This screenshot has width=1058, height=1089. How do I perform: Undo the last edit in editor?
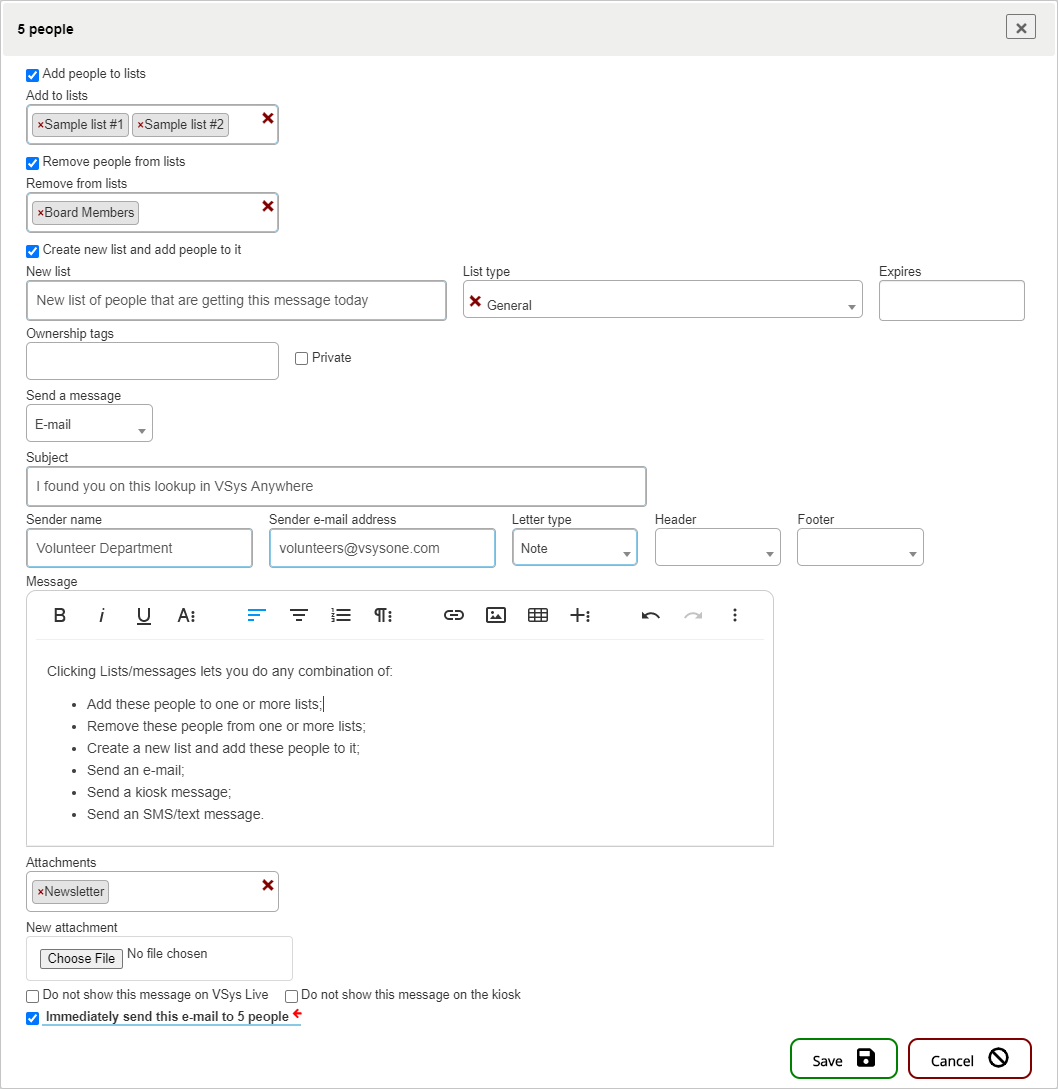coord(651,615)
